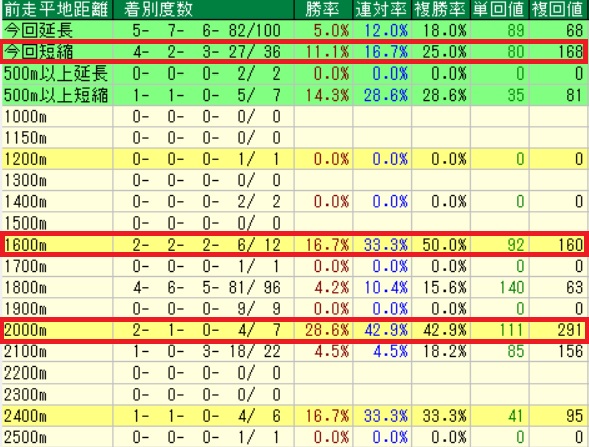Select the 2400m row label
The image size is (589, 447).
tap(25, 416)
